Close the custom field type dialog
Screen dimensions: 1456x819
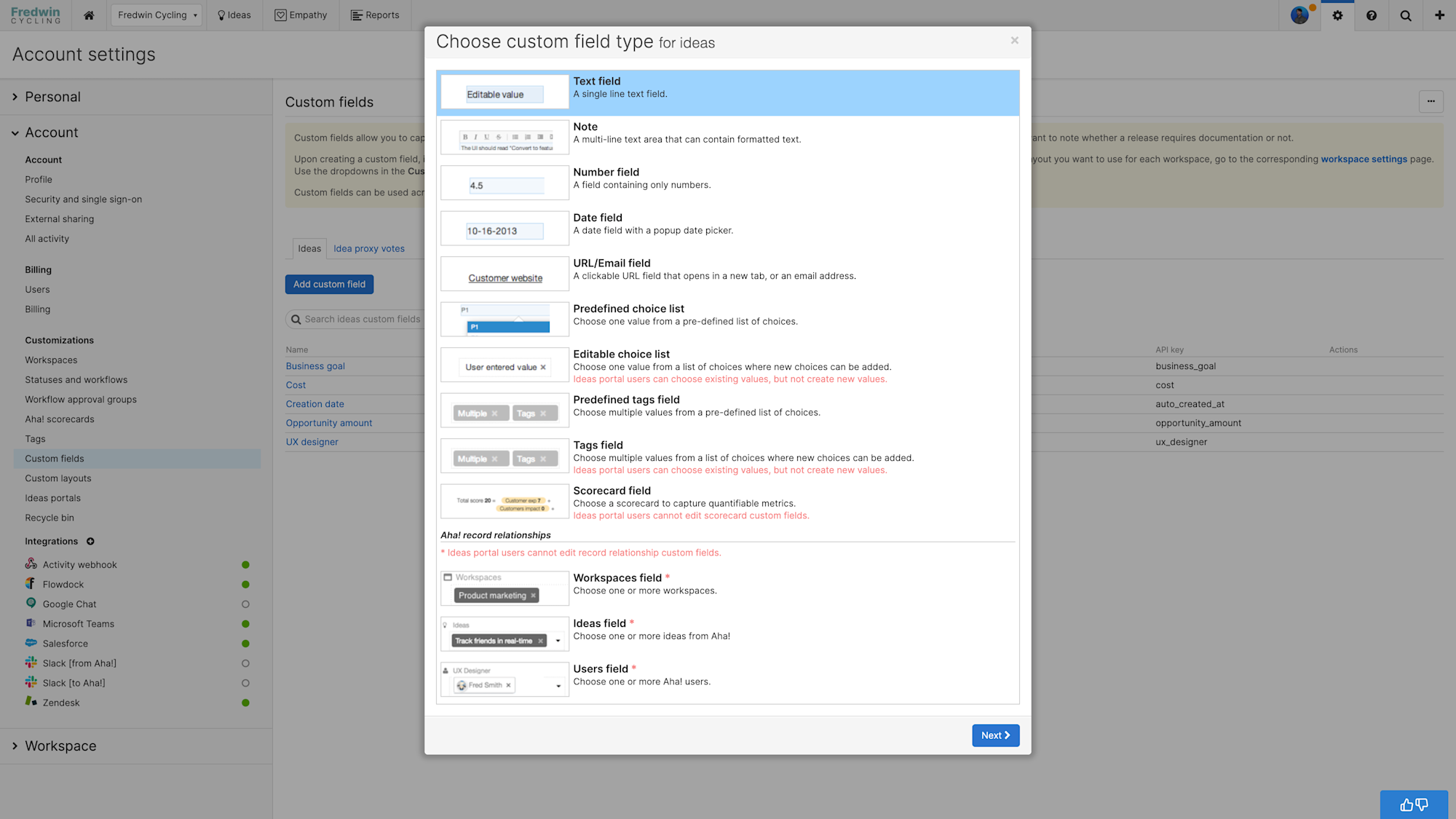tap(1014, 41)
